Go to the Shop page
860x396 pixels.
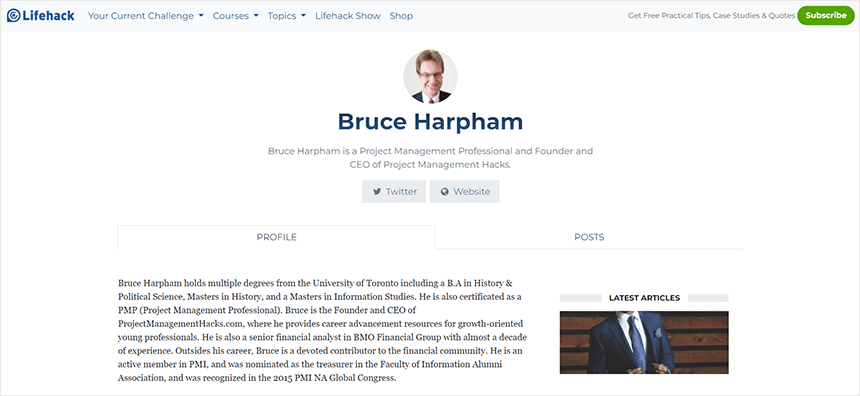click(x=401, y=16)
